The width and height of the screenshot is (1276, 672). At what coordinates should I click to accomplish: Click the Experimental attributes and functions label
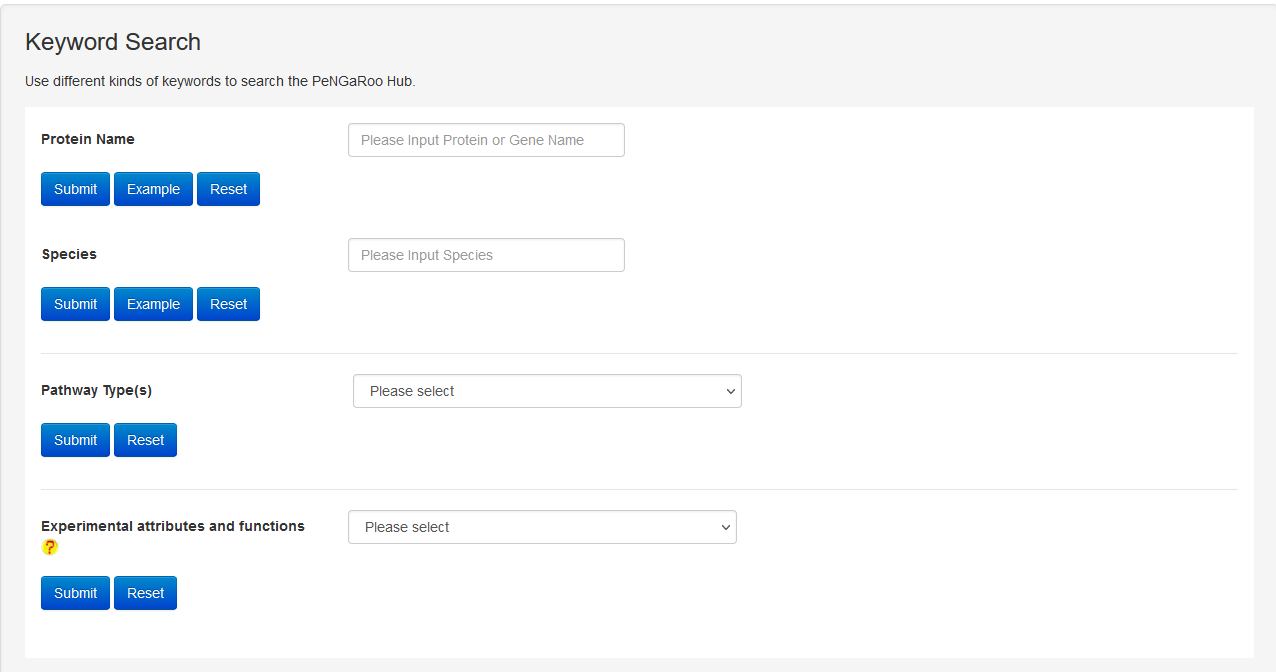coord(173,526)
